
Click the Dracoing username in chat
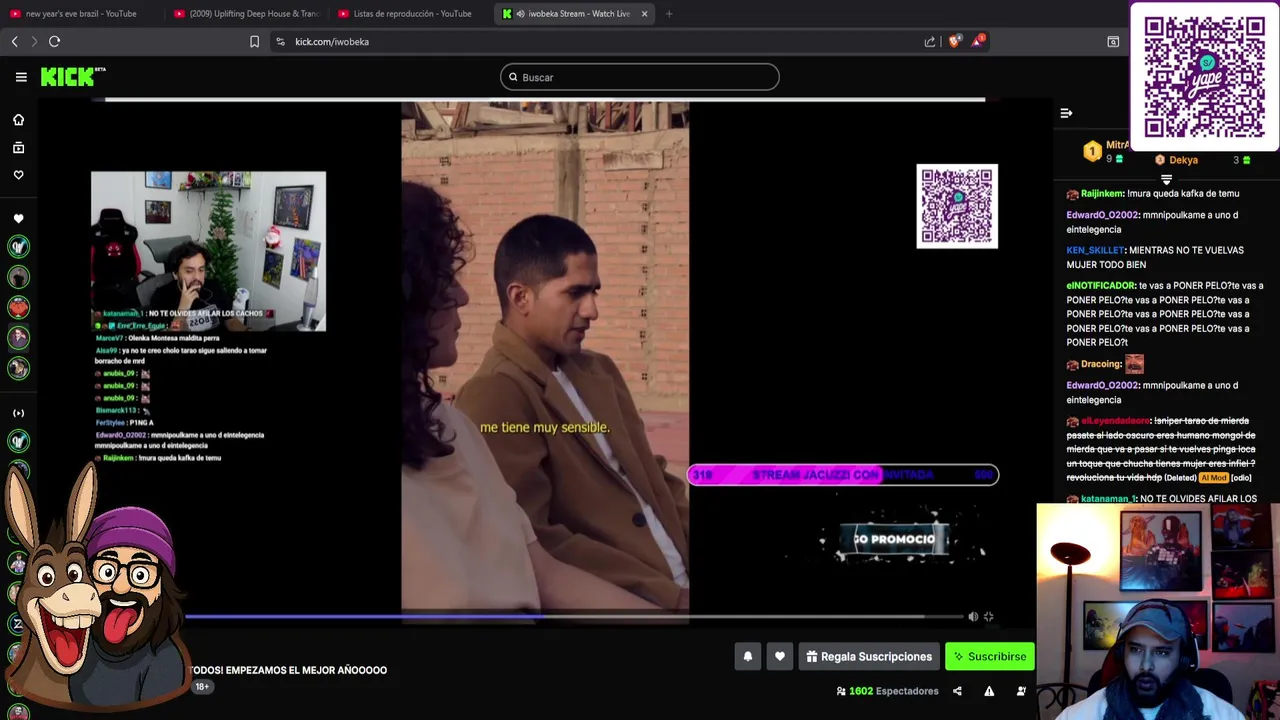(x=1101, y=365)
